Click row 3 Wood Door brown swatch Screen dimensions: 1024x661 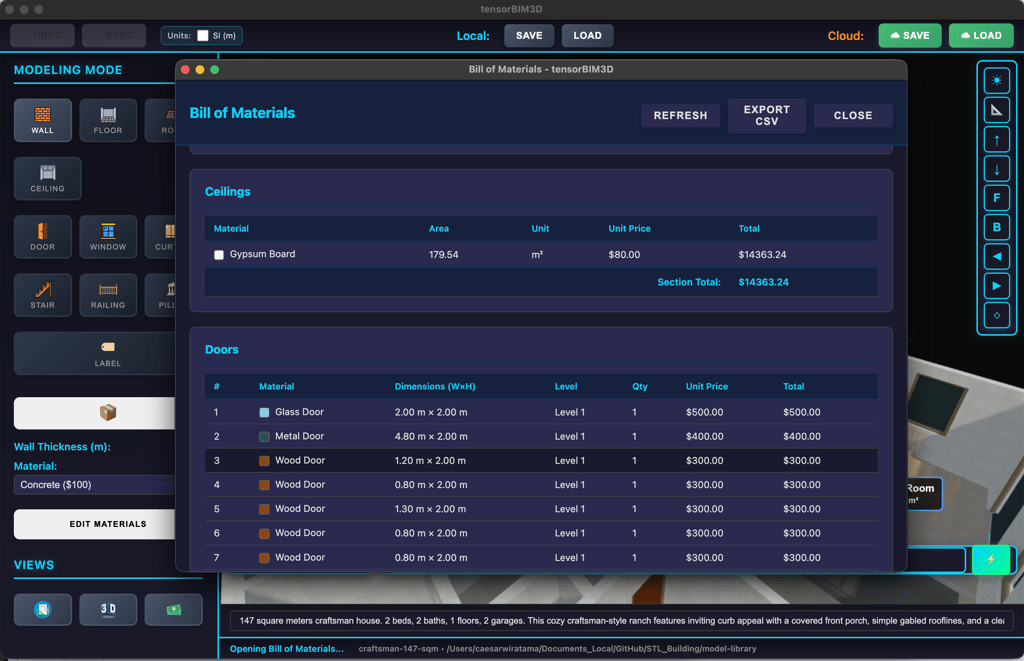pyautogui.click(x=264, y=460)
